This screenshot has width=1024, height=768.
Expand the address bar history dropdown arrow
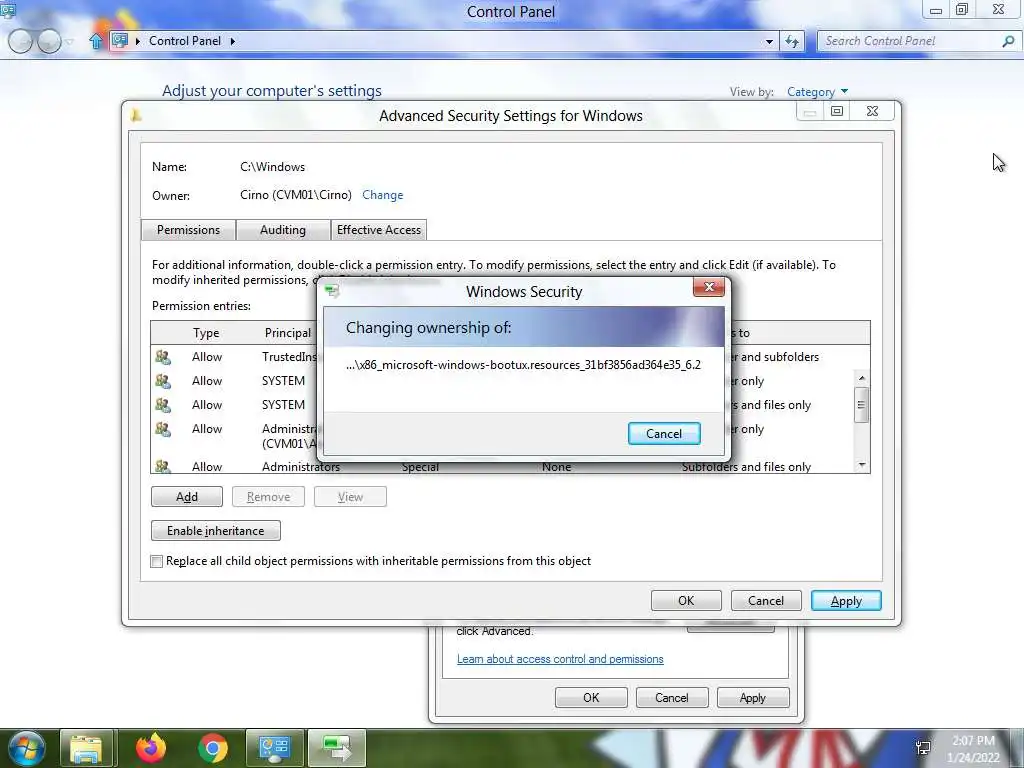point(769,42)
